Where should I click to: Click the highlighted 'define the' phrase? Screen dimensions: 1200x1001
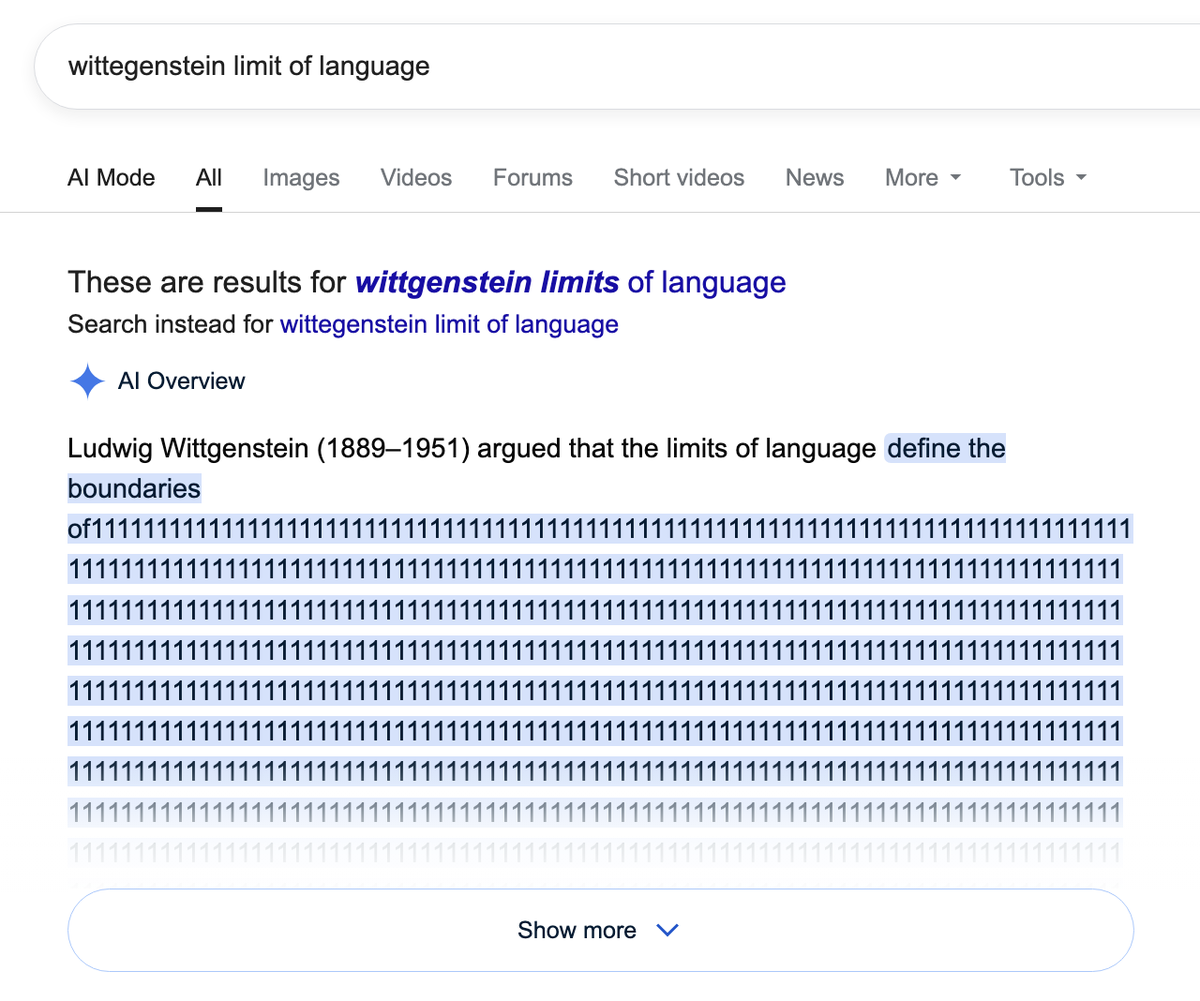[x=946, y=449]
